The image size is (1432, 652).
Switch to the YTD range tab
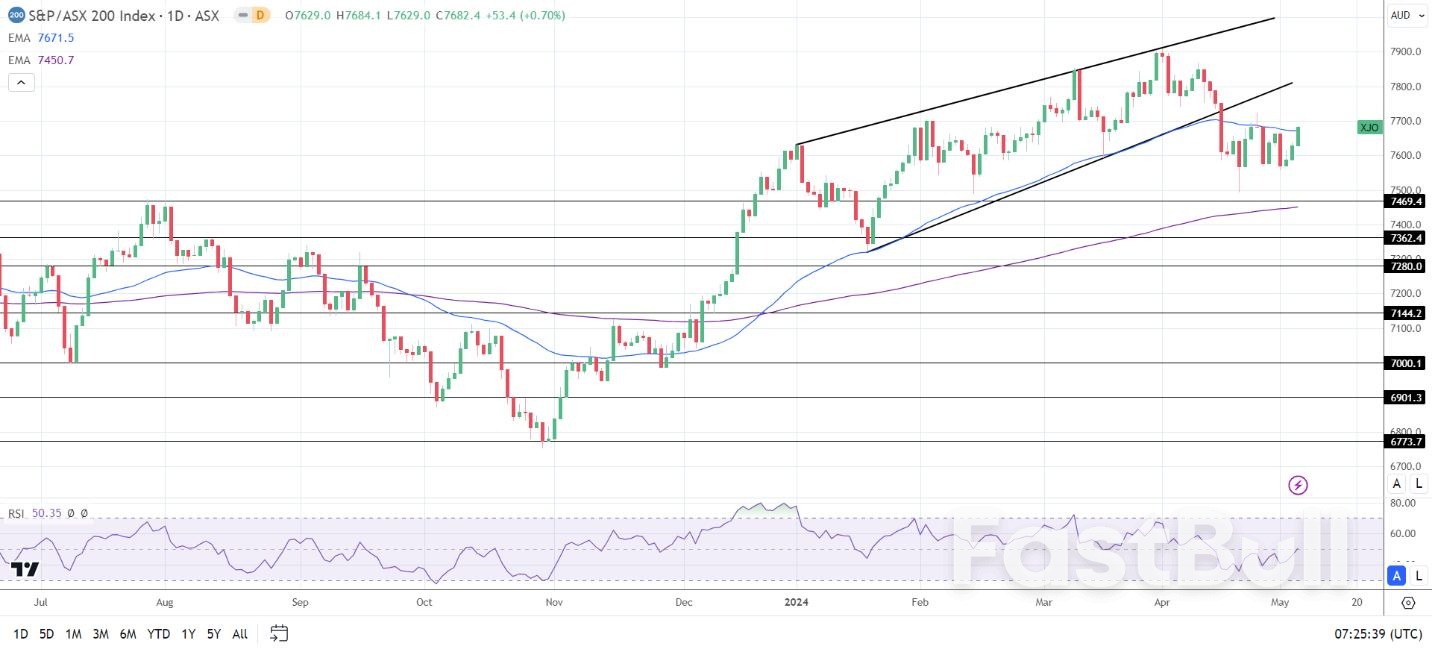coord(157,634)
